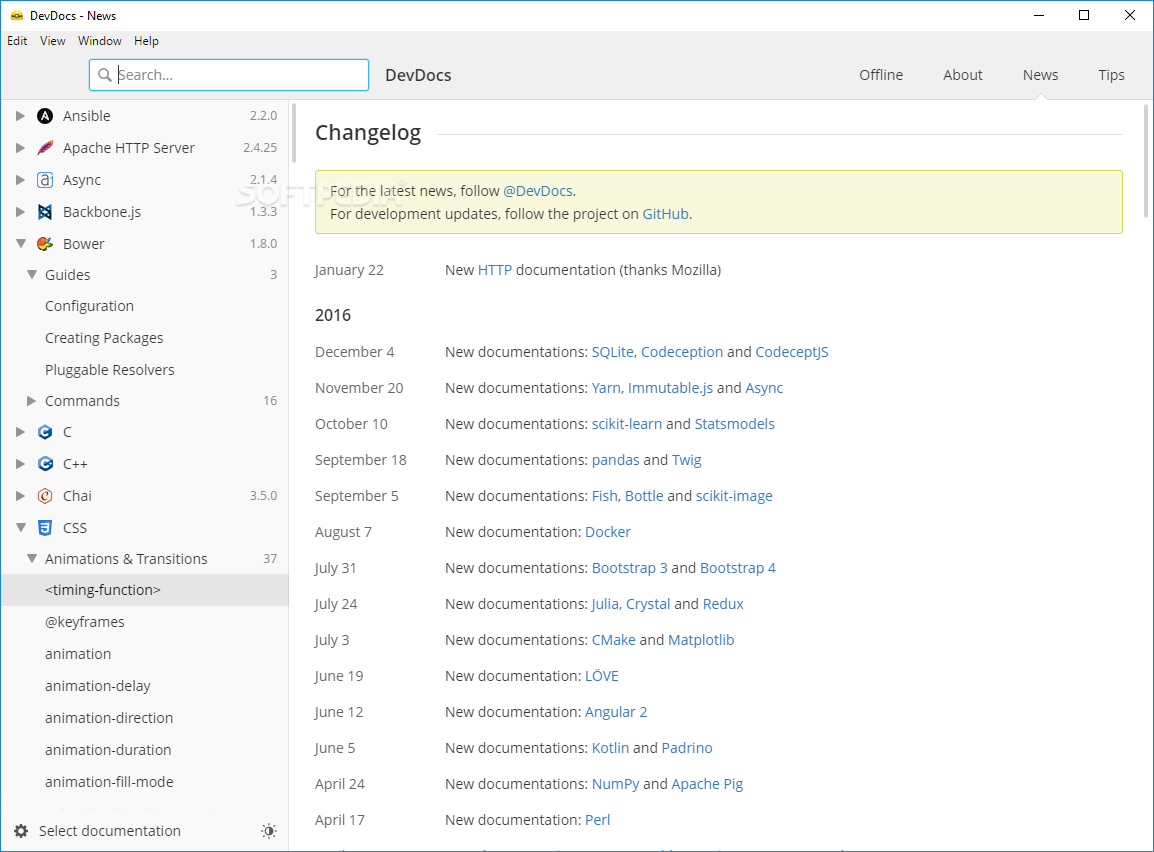Open the animation-fill-mode entry

[x=109, y=782]
